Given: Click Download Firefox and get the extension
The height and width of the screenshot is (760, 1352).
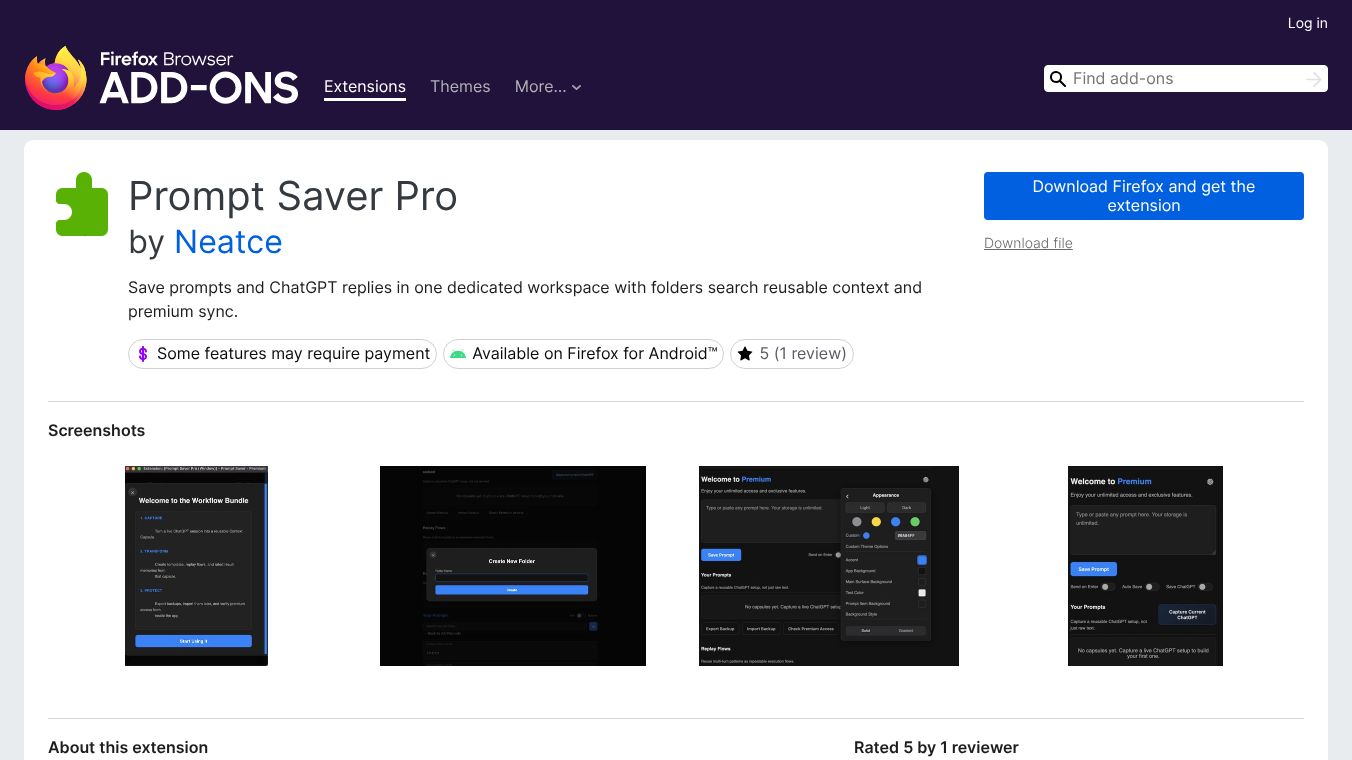Looking at the screenshot, I should pyautogui.click(x=1144, y=196).
